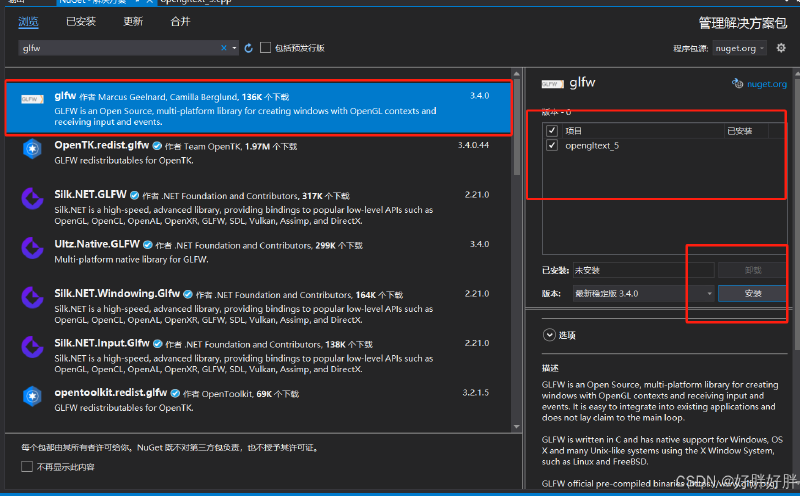Switch to the 已安装 tab

coord(81,21)
